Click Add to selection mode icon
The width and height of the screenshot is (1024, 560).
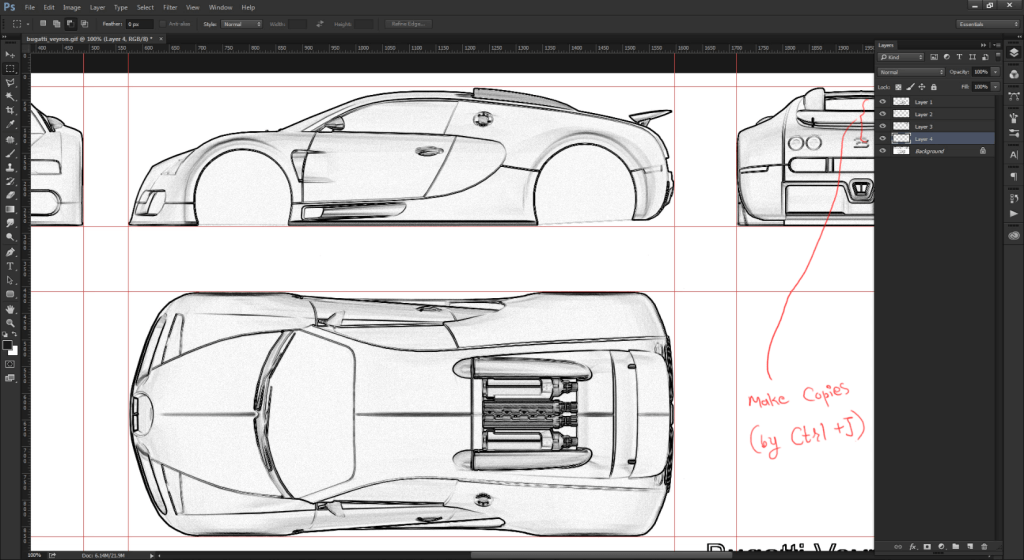coord(57,23)
